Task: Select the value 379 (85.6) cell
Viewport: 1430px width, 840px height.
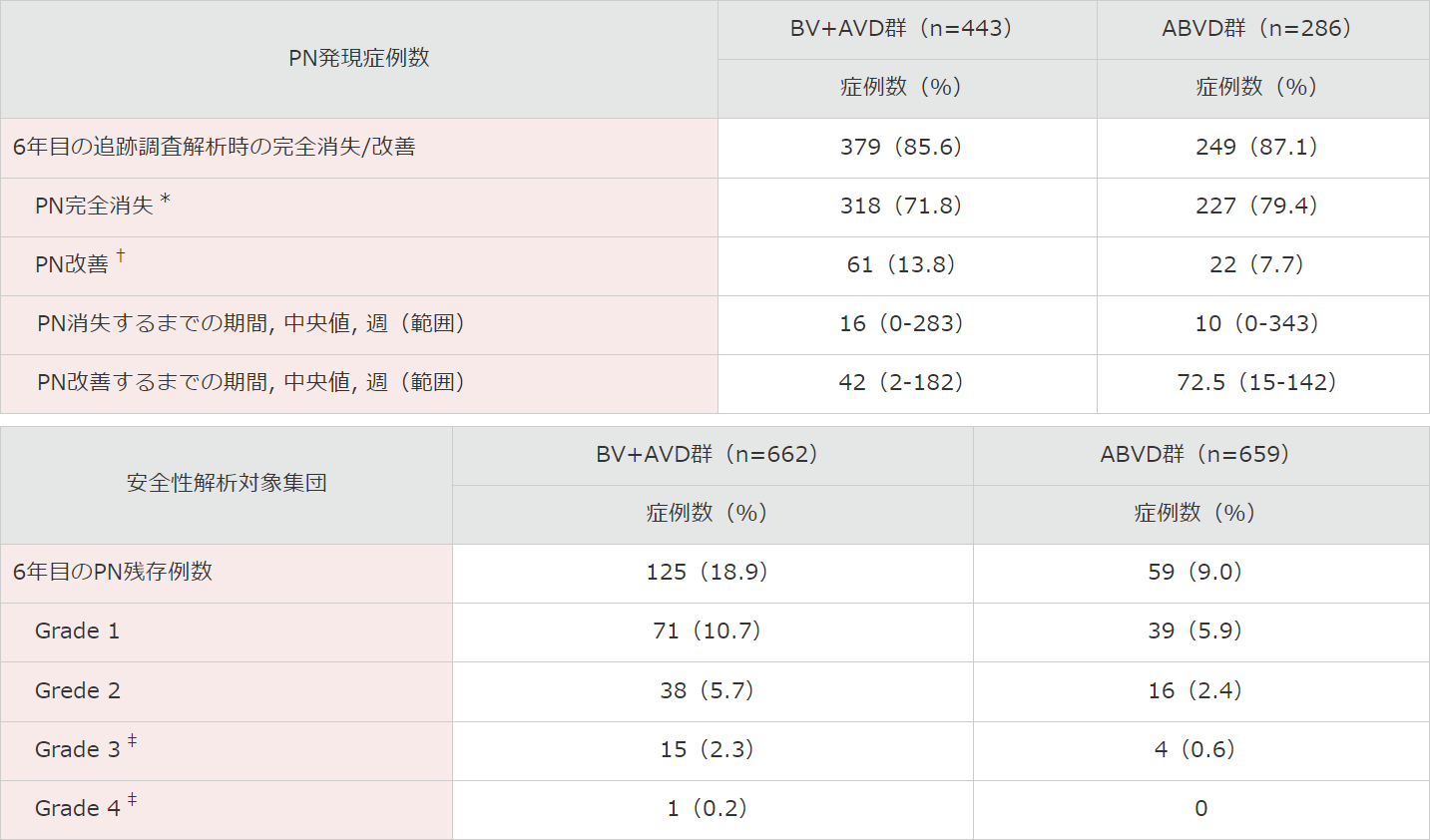Action: [x=907, y=148]
